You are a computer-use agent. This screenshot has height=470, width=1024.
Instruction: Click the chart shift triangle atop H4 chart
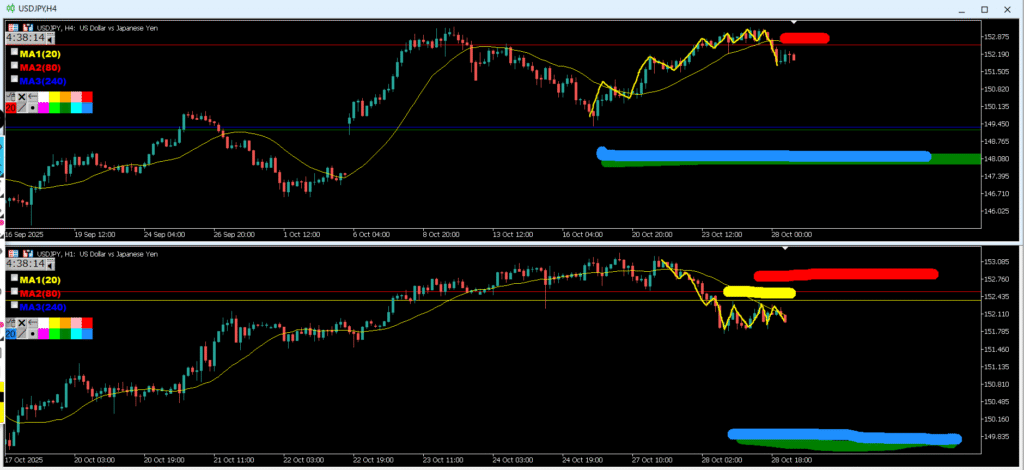(793, 22)
